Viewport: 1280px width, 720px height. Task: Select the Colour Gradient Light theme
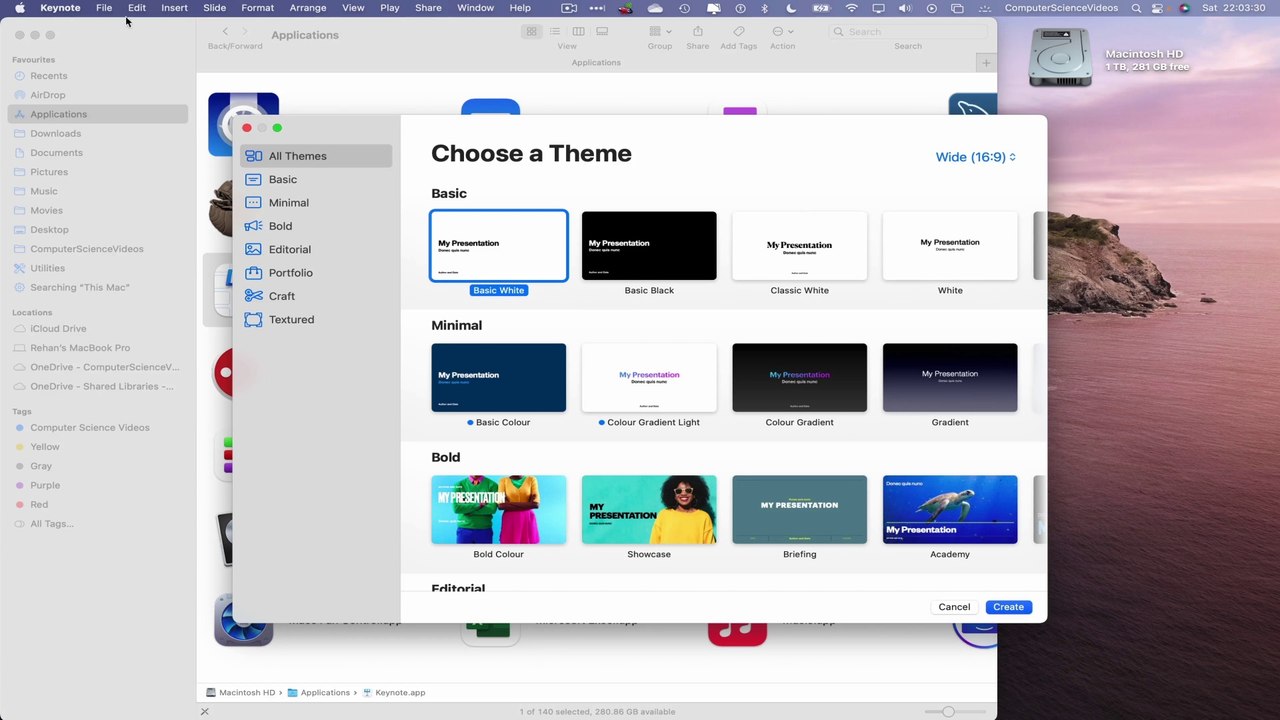tap(649, 378)
